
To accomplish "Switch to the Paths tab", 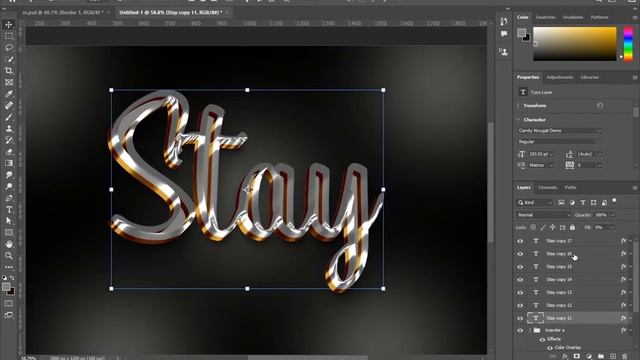I will pyautogui.click(x=570, y=188).
